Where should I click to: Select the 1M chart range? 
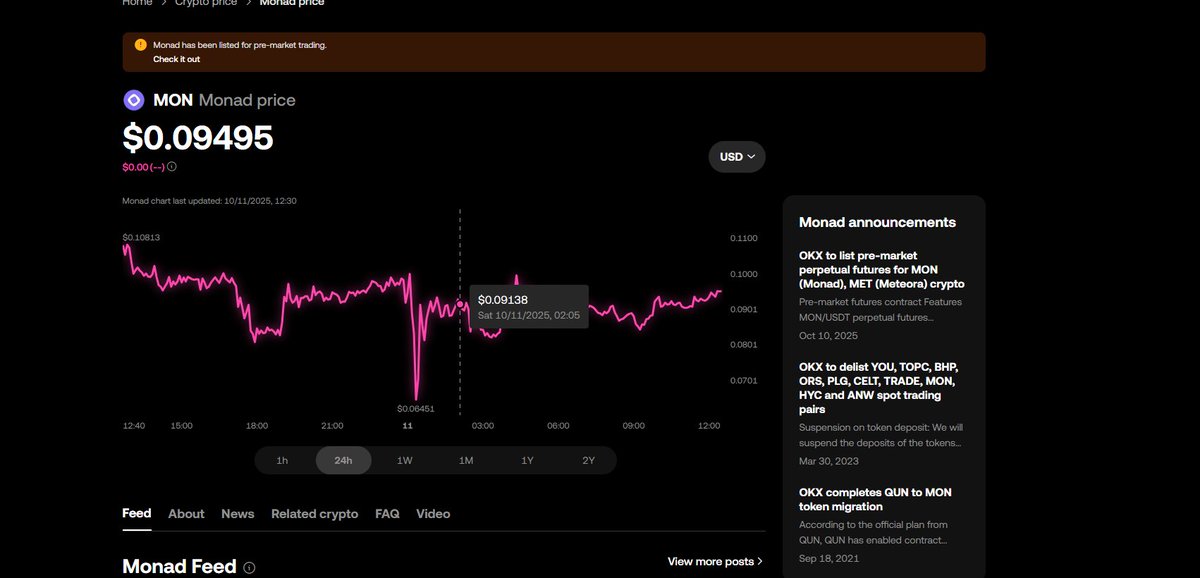click(x=466, y=460)
